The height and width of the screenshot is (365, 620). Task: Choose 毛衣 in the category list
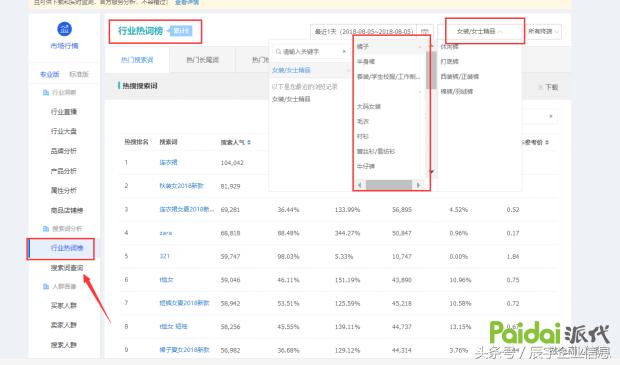coord(363,121)
